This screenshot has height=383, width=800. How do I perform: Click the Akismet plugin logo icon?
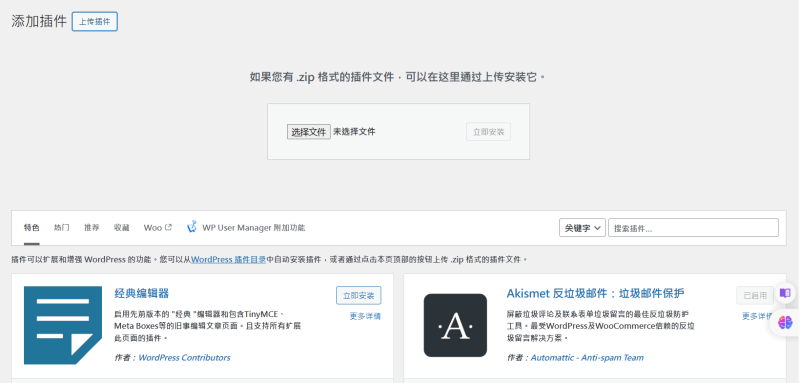click(455, 325)
